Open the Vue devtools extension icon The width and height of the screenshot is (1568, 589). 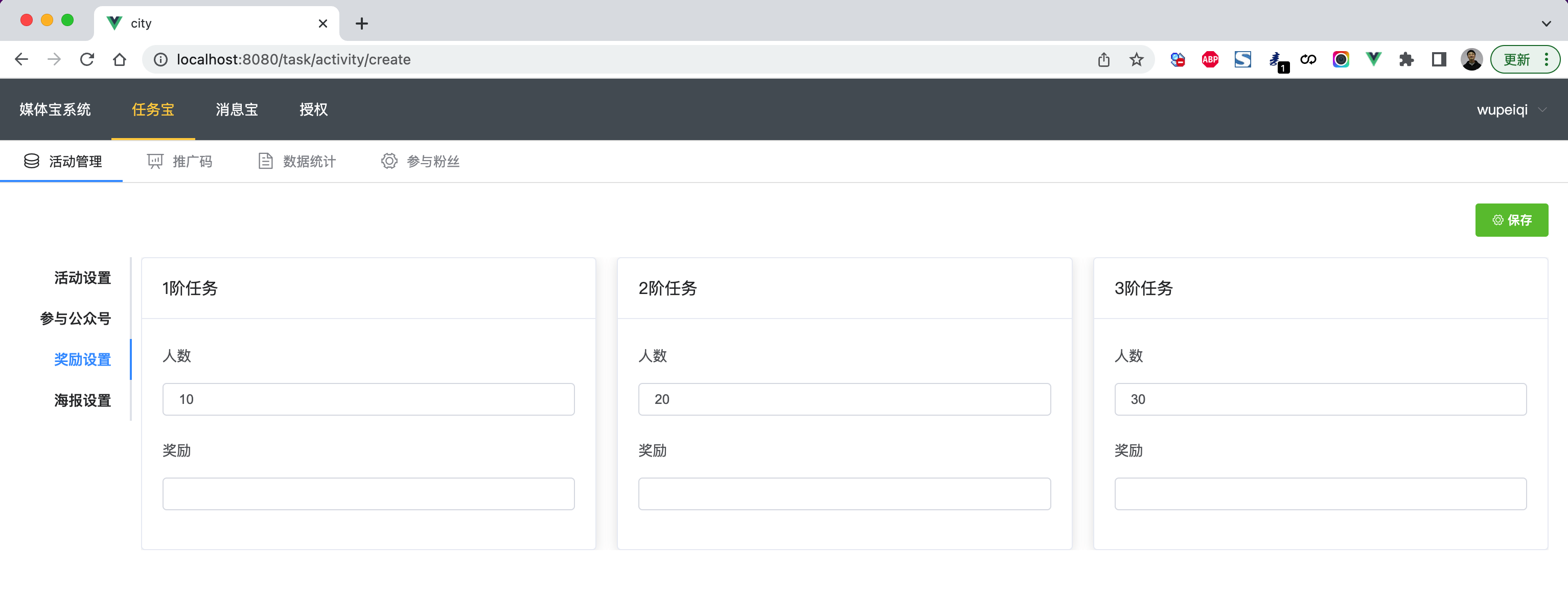pyautogui.click(x=1373, y=59)
